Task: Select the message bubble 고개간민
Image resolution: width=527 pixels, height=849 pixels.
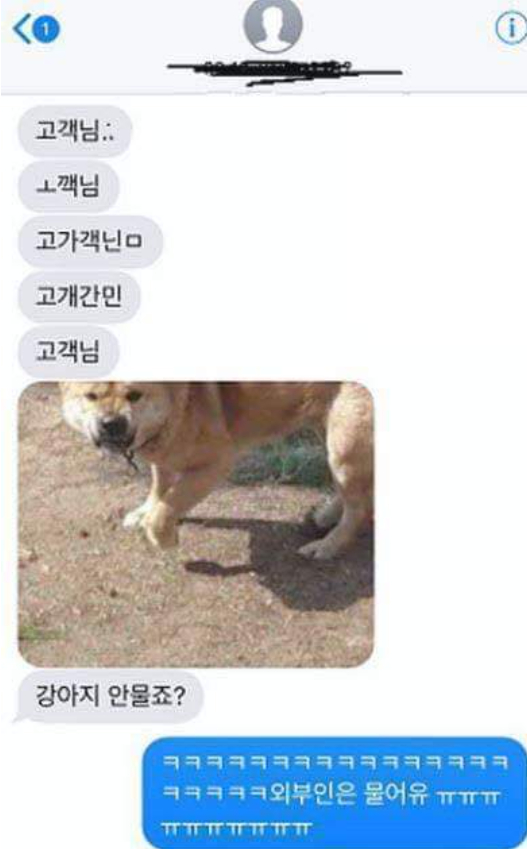Action: (x=80, y=297)
